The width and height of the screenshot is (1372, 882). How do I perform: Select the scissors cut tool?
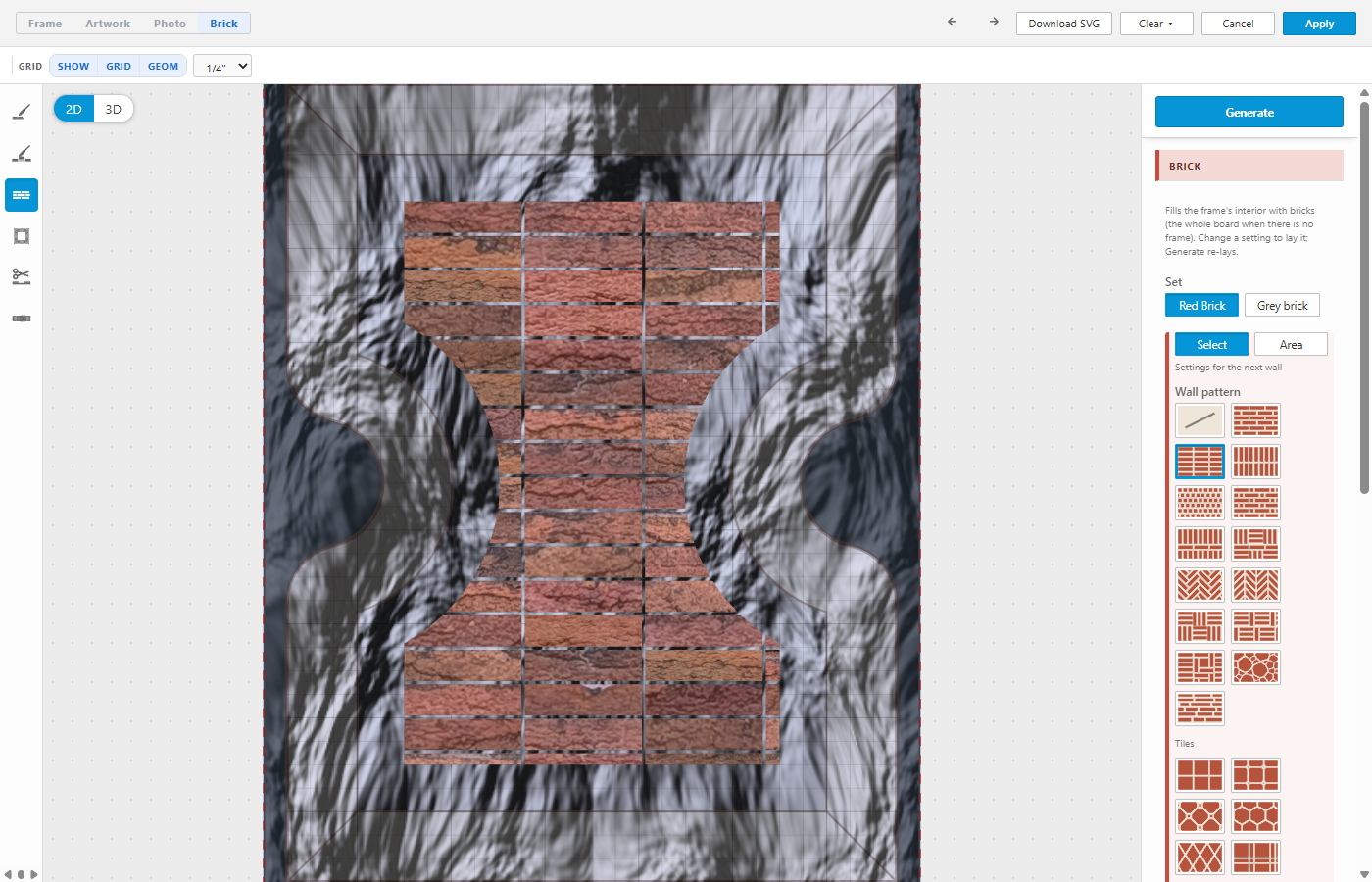click(22, 277)
